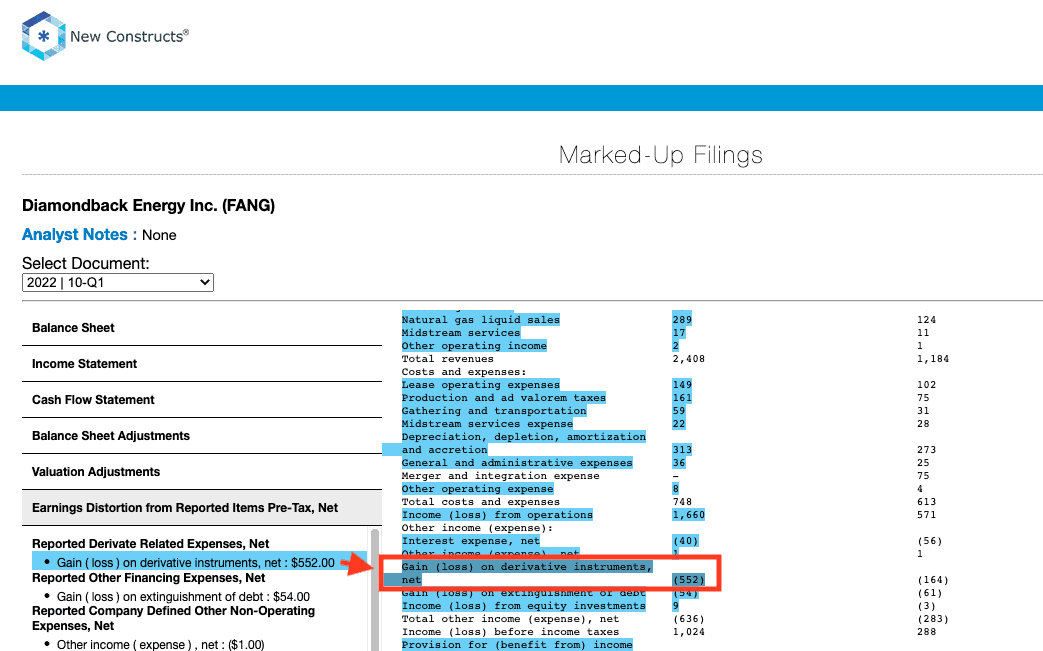This screenshot has height=651, width=1043.
Task: Select Earnings Distortion from Reported Items tab
Action: click(x=202, y=507)
